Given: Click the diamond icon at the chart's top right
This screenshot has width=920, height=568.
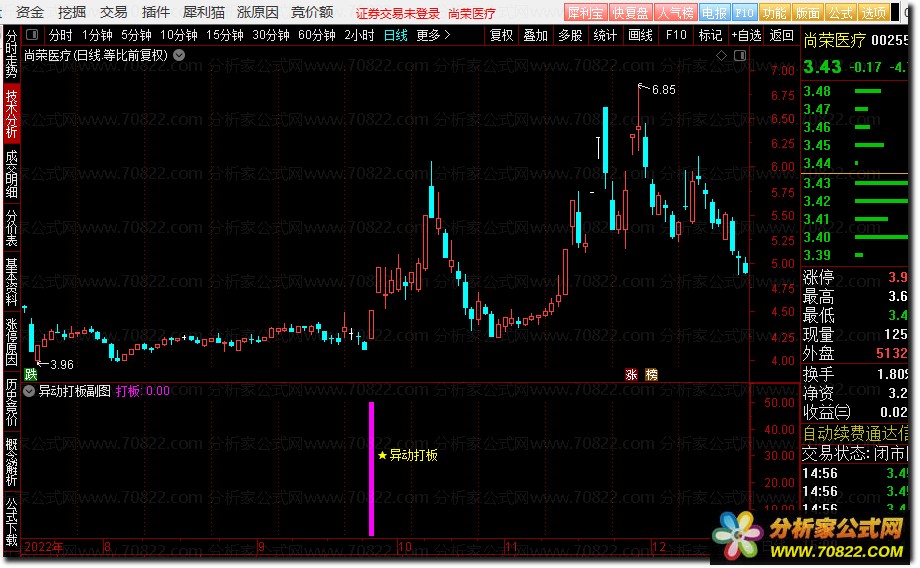Looking at the screenshot, I should click(x=722, y=55).
